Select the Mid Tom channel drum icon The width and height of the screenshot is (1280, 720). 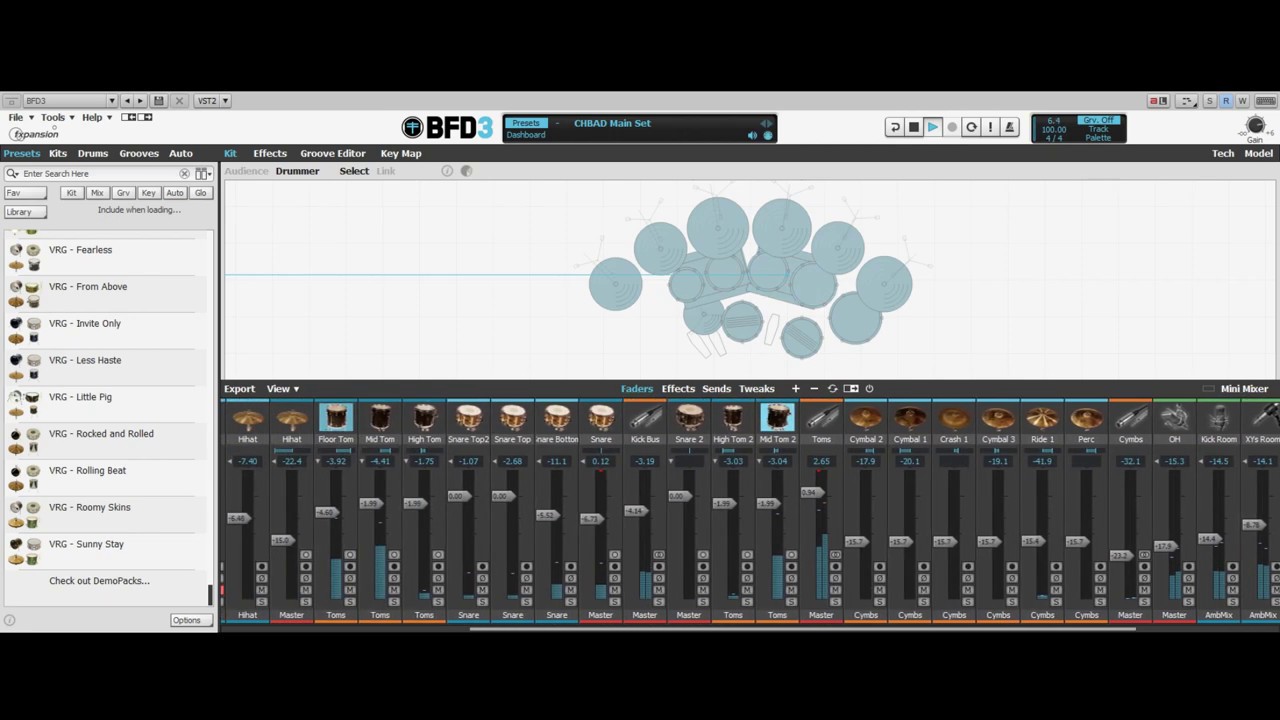tap(380, 417)
